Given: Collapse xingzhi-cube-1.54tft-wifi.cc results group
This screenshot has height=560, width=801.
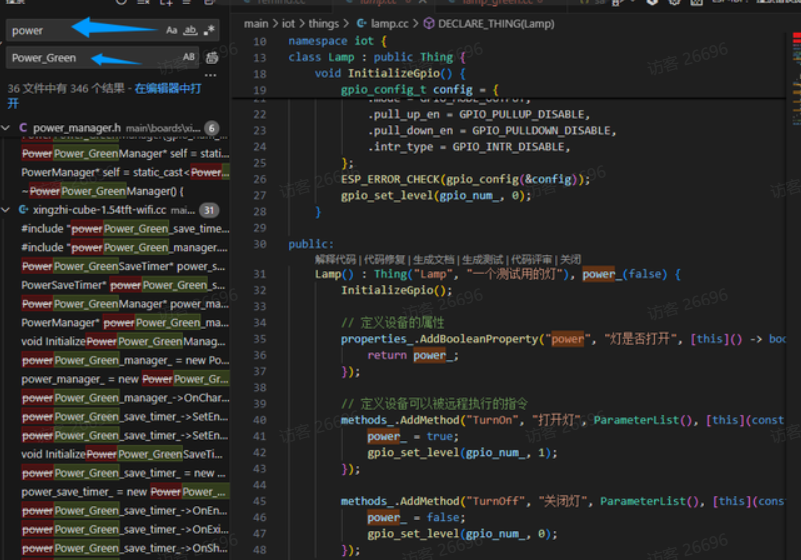Looking at the screenshot, I should click(7, 210).
